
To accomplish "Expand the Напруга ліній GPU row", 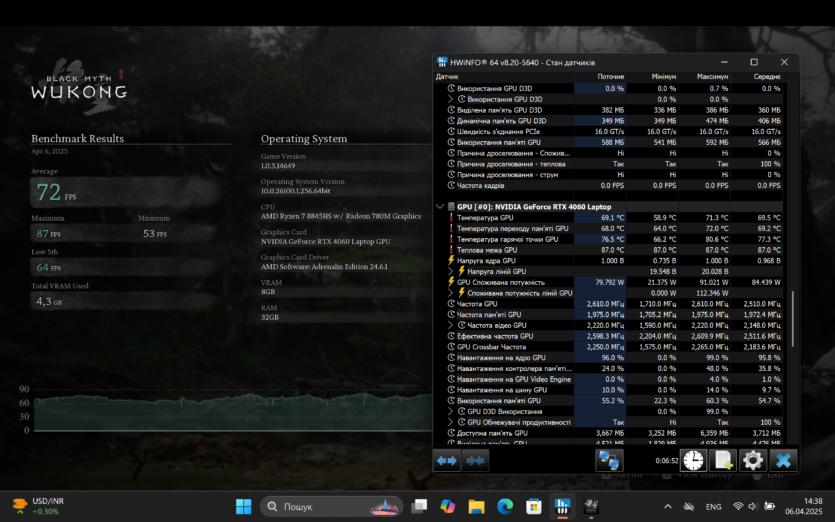I will point(451,271).
